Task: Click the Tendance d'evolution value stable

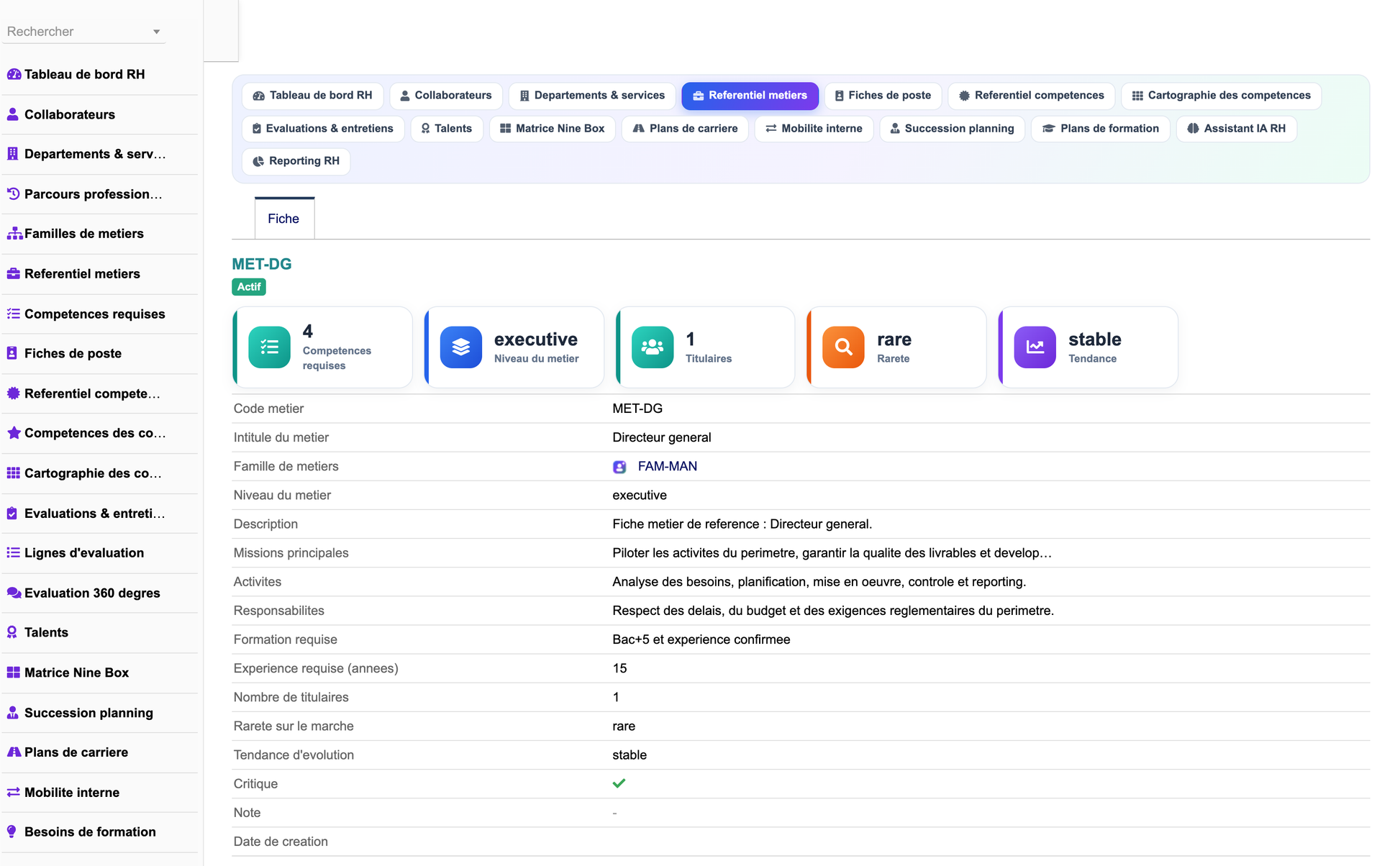Action: 629,755
